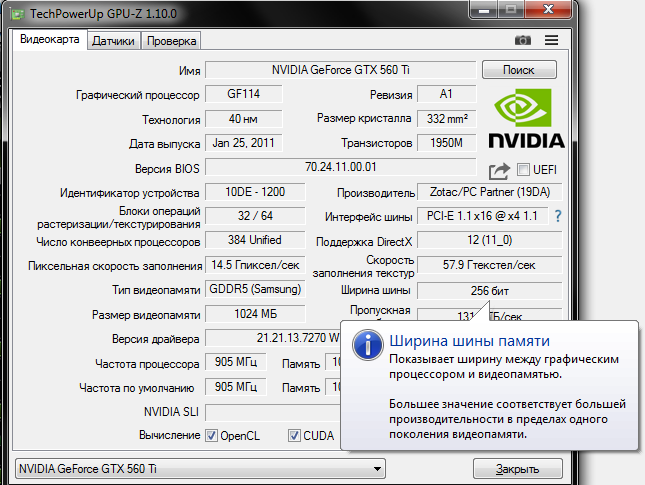
Task: Click the NVIDIA logo
Action: (x=527, y=118)
